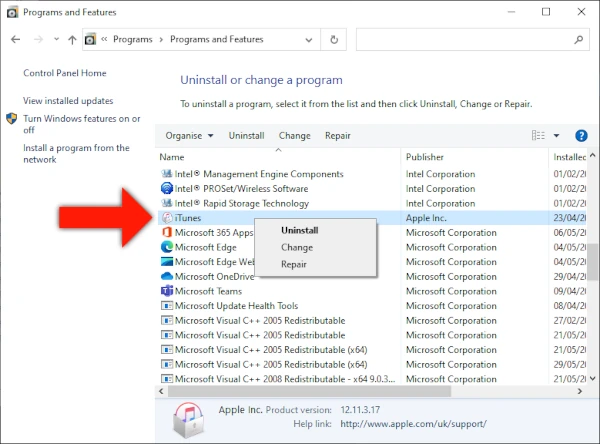Choose Uninstall from the context menu
The image size is (600, 444).
[x=300, y=230]
